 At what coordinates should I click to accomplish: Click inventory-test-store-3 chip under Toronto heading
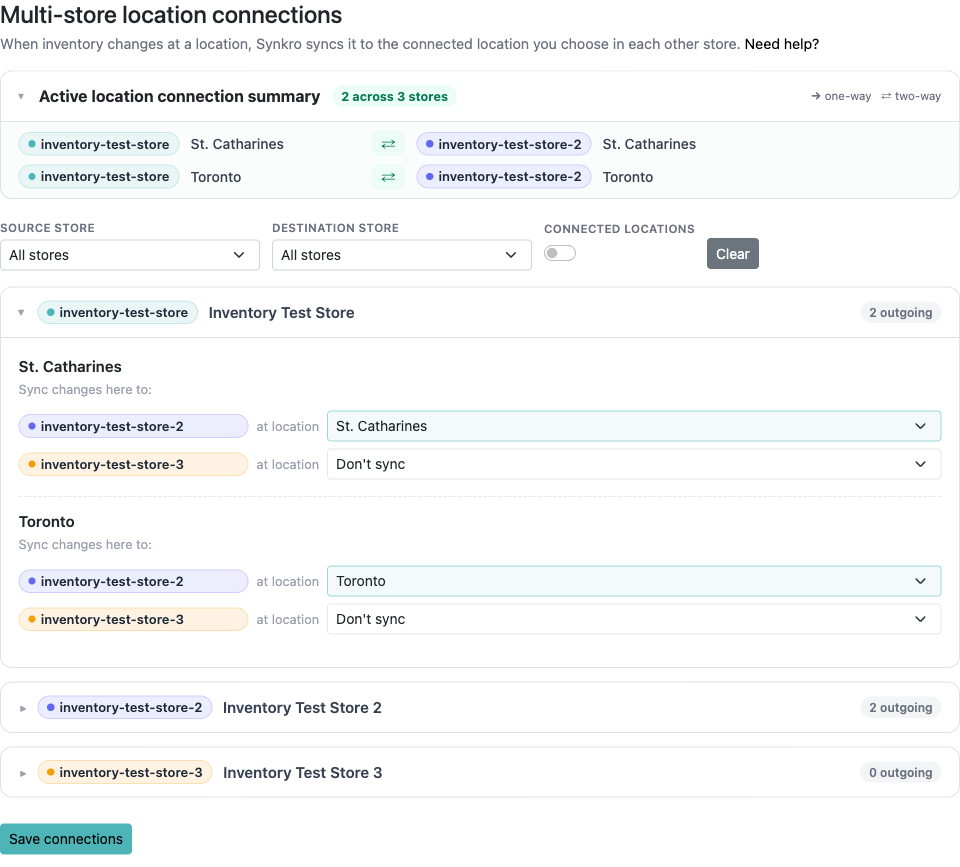(133, 619)
